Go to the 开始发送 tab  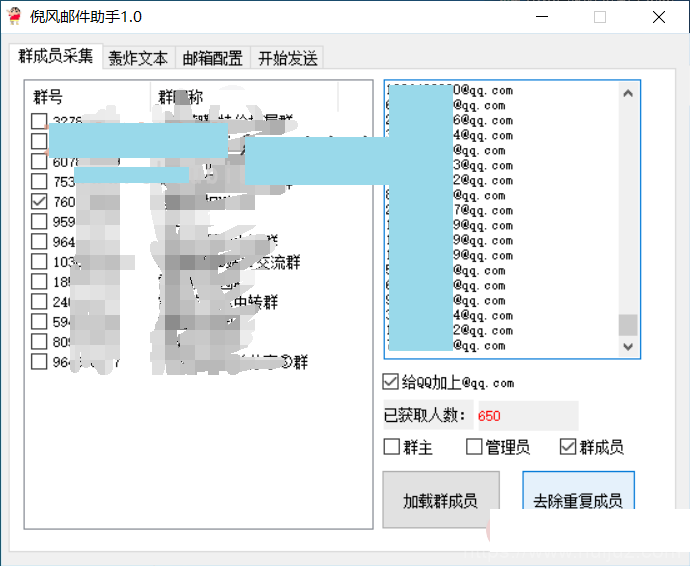point(287,58)
